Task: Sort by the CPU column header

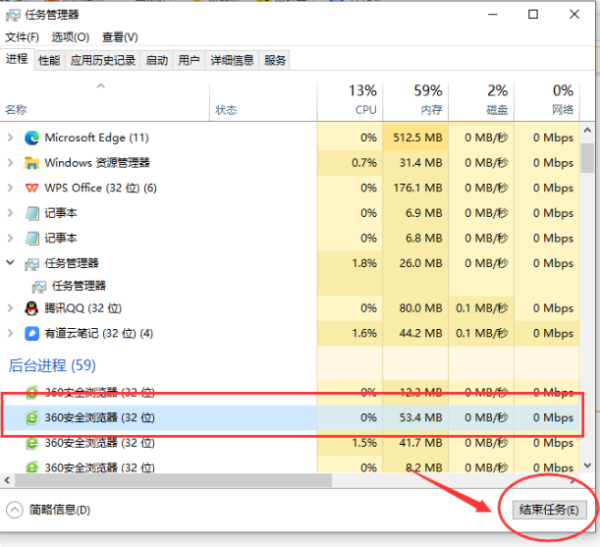Action: 350,102
